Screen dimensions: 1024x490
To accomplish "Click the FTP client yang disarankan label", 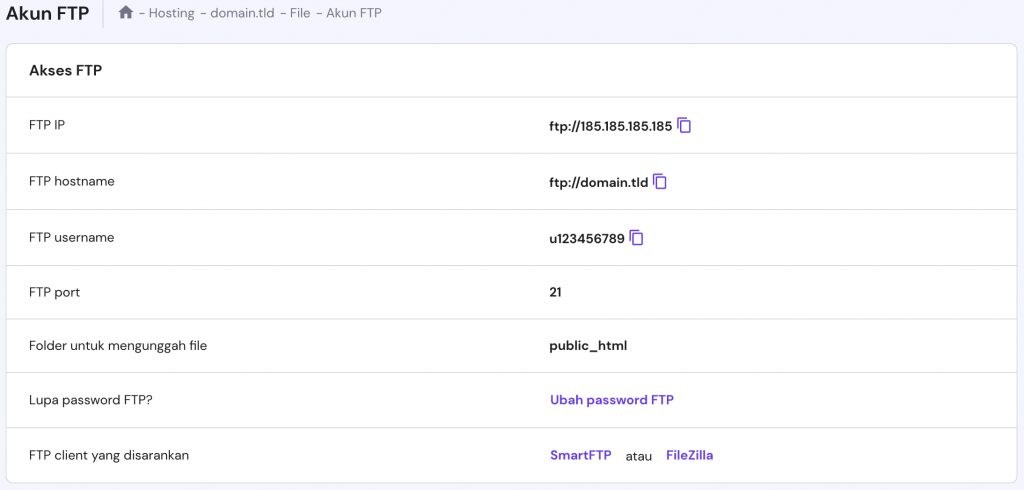I will click(x=109, y=455).
